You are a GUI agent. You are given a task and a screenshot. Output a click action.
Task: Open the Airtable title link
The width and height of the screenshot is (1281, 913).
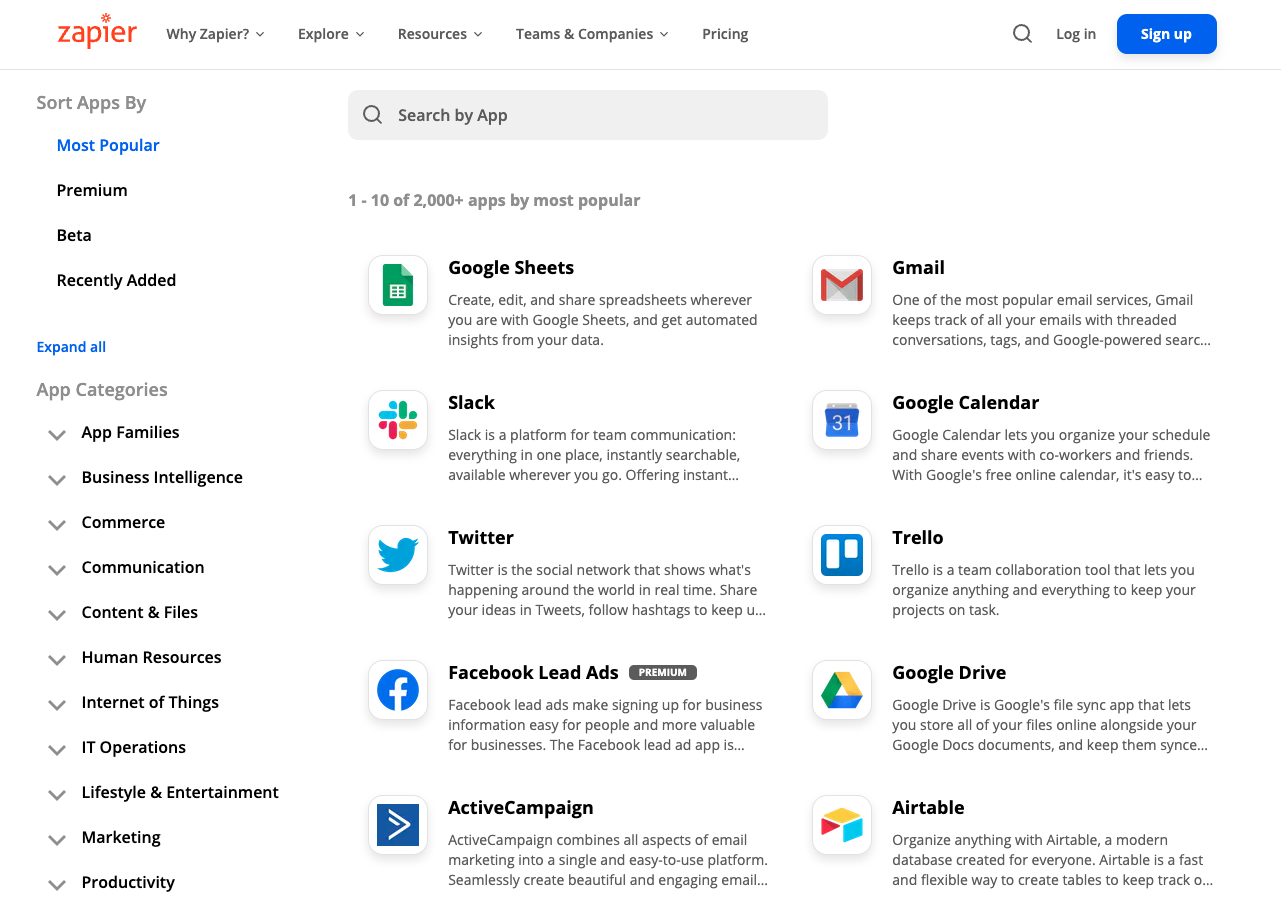tap(928, 808)
